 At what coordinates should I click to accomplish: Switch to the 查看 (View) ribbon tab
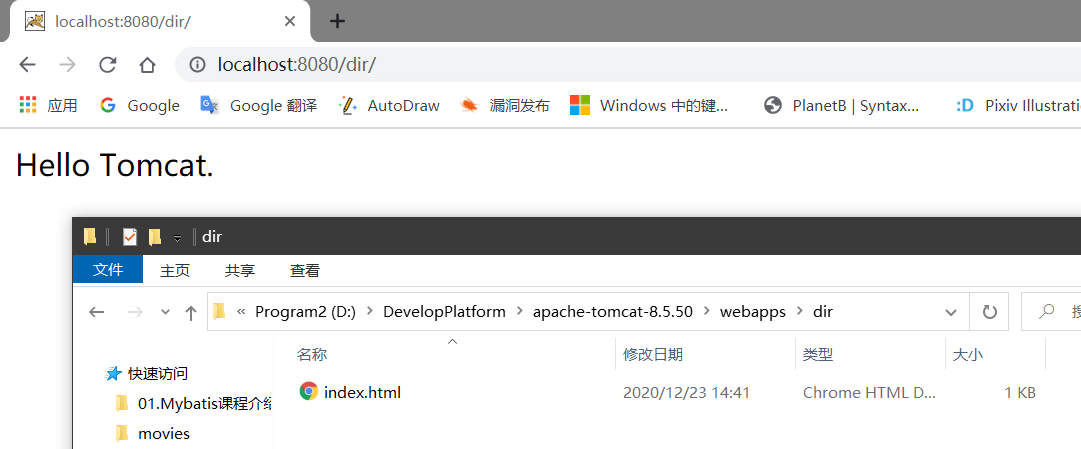(x=305, y=270)
